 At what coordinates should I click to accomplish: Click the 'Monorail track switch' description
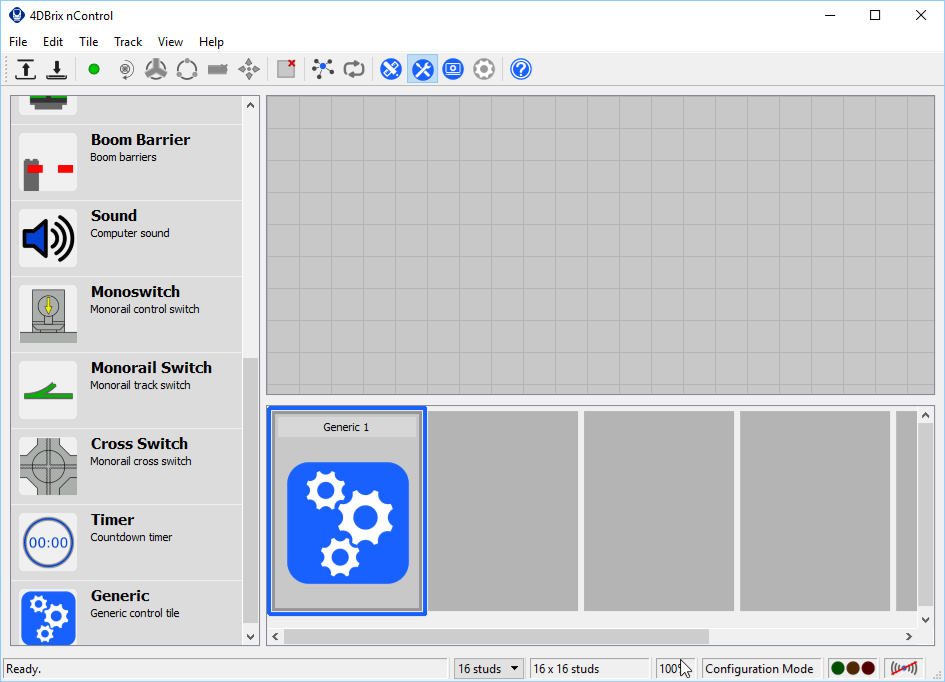coord(140,385)
